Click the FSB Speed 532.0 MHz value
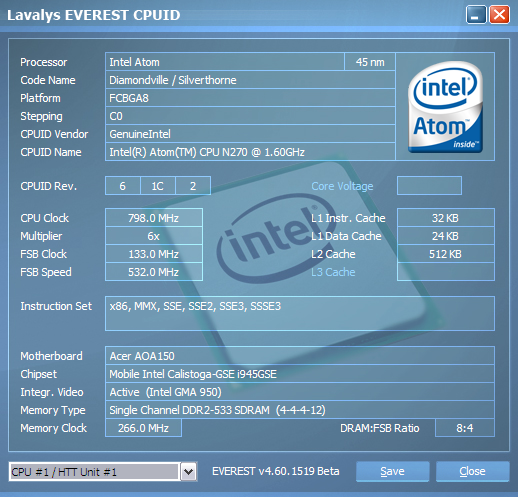The height and width of the screenshot is (497, 518). (154, 272)
